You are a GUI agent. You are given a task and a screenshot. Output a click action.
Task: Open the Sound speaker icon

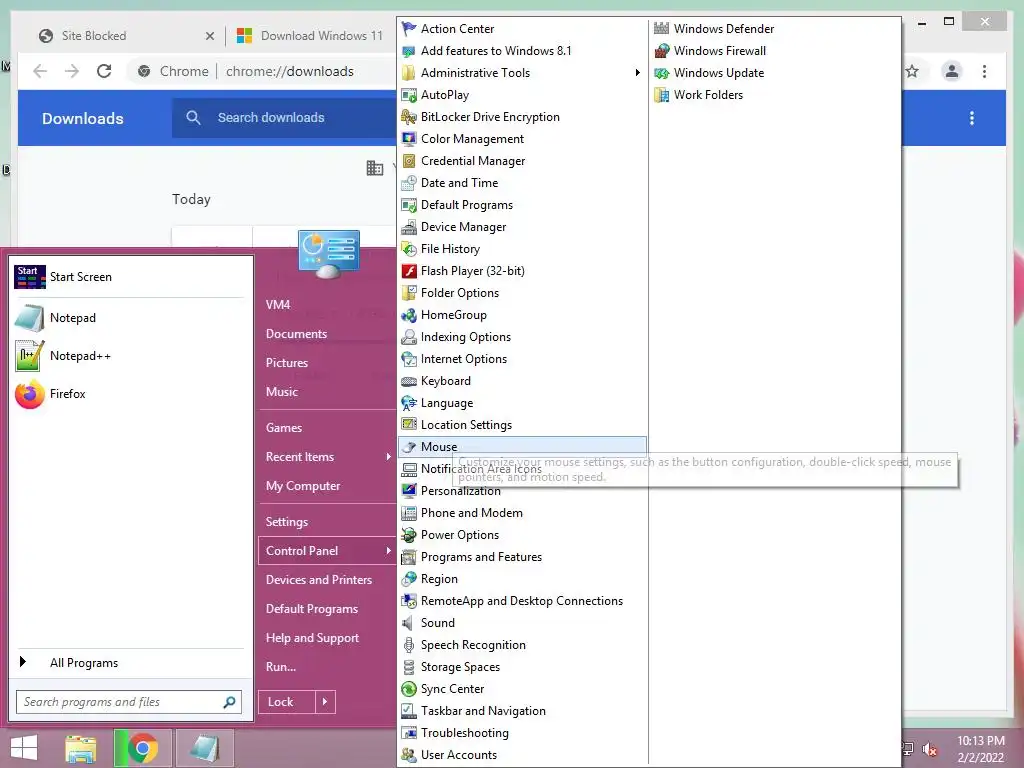coord(409,623)
